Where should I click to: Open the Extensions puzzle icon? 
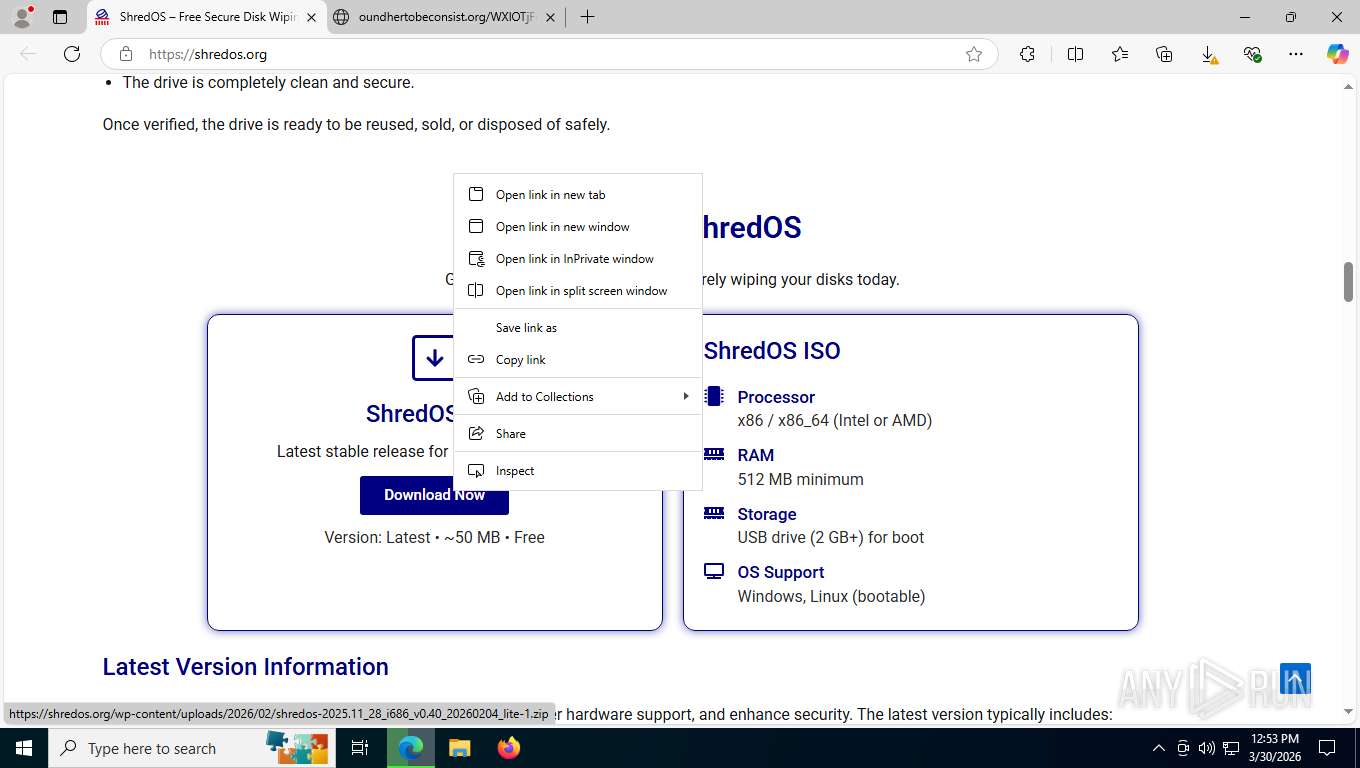pyautogui.click(x=1027, y=54)
